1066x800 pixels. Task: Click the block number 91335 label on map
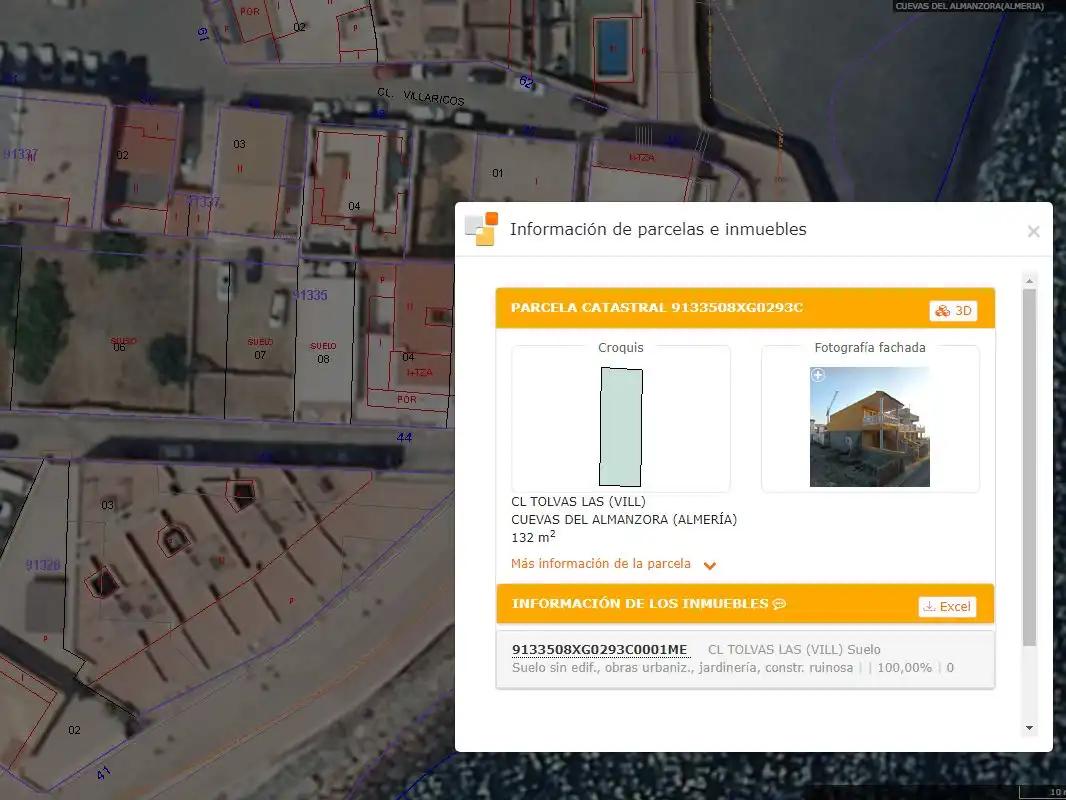pyautogui.click(x=310, y=295)
